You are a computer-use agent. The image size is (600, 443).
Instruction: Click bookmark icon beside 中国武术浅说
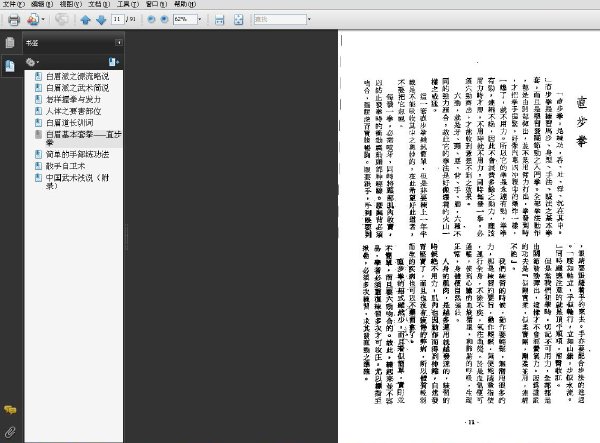click(38, 178)
